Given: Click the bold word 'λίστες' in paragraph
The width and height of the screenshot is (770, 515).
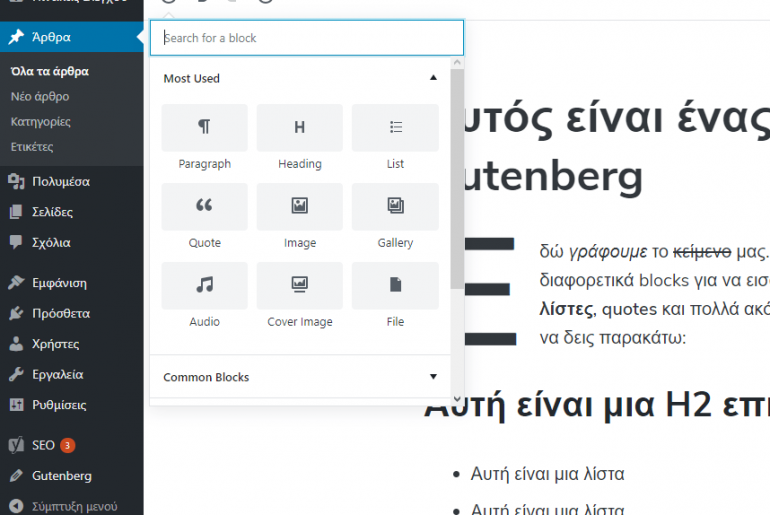Looking at the screenshot, I should (566, 309).
